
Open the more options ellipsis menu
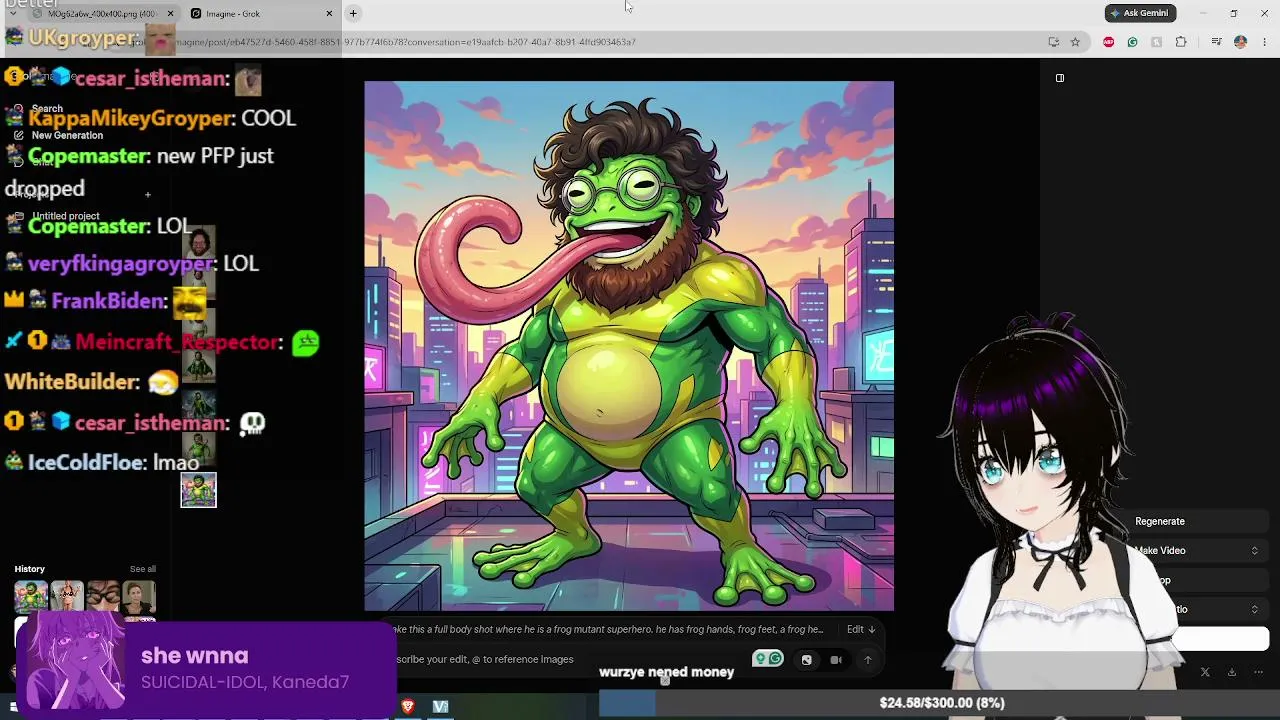tap(1257, 672)
